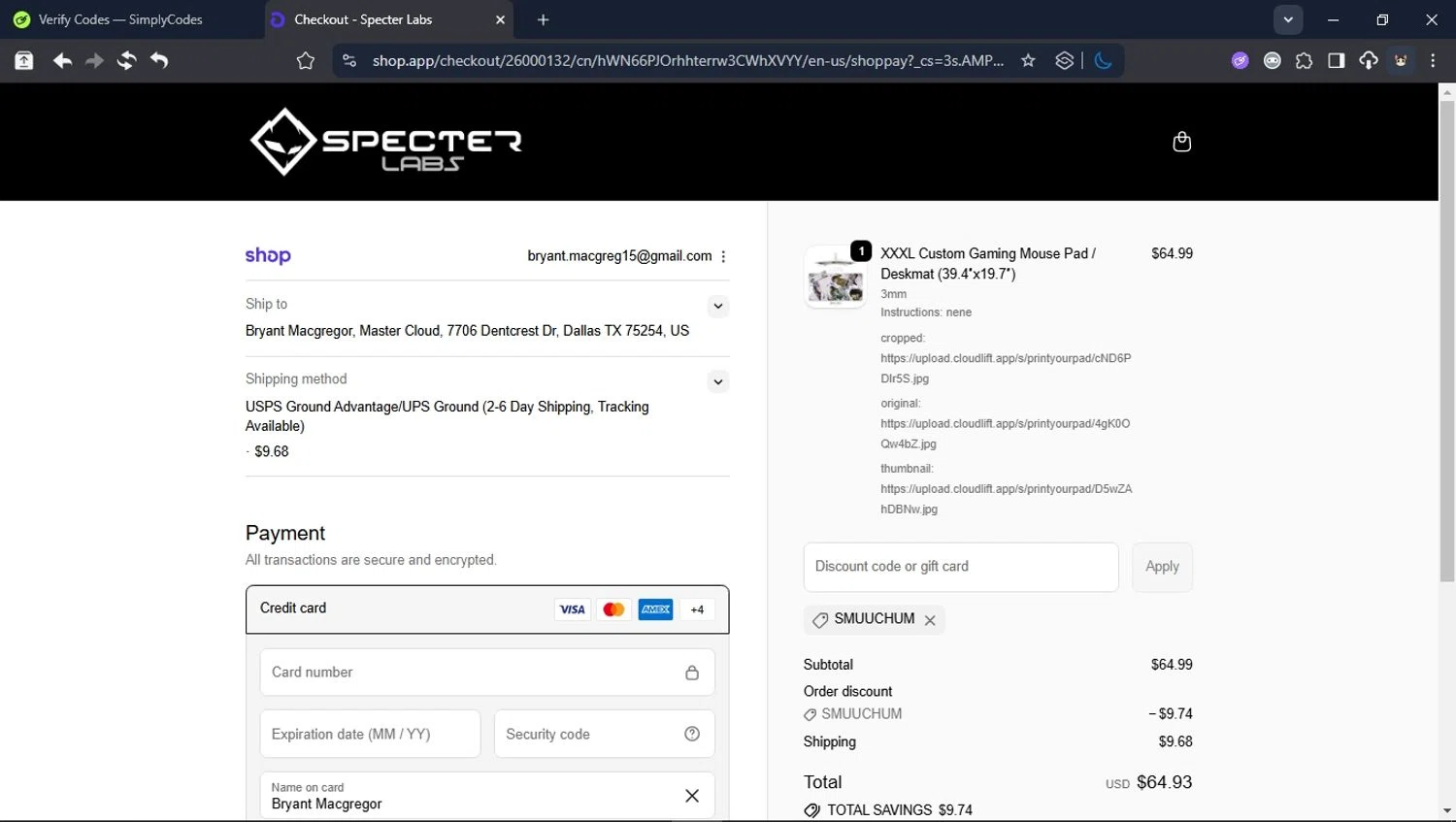This screenshot has width=1456, height=822.
Task: Click the gray mask extension icon
Action: [x=1272, y=61]
